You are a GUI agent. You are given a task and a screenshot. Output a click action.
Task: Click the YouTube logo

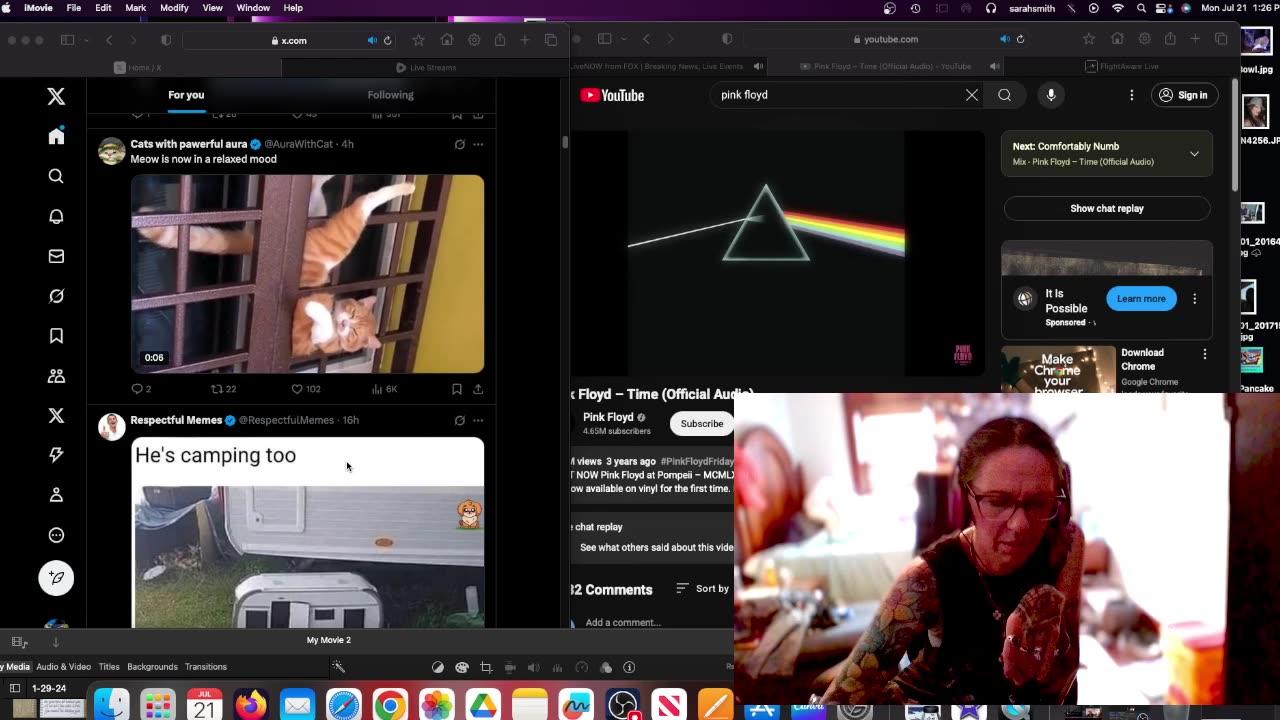[x=612, y=95]
